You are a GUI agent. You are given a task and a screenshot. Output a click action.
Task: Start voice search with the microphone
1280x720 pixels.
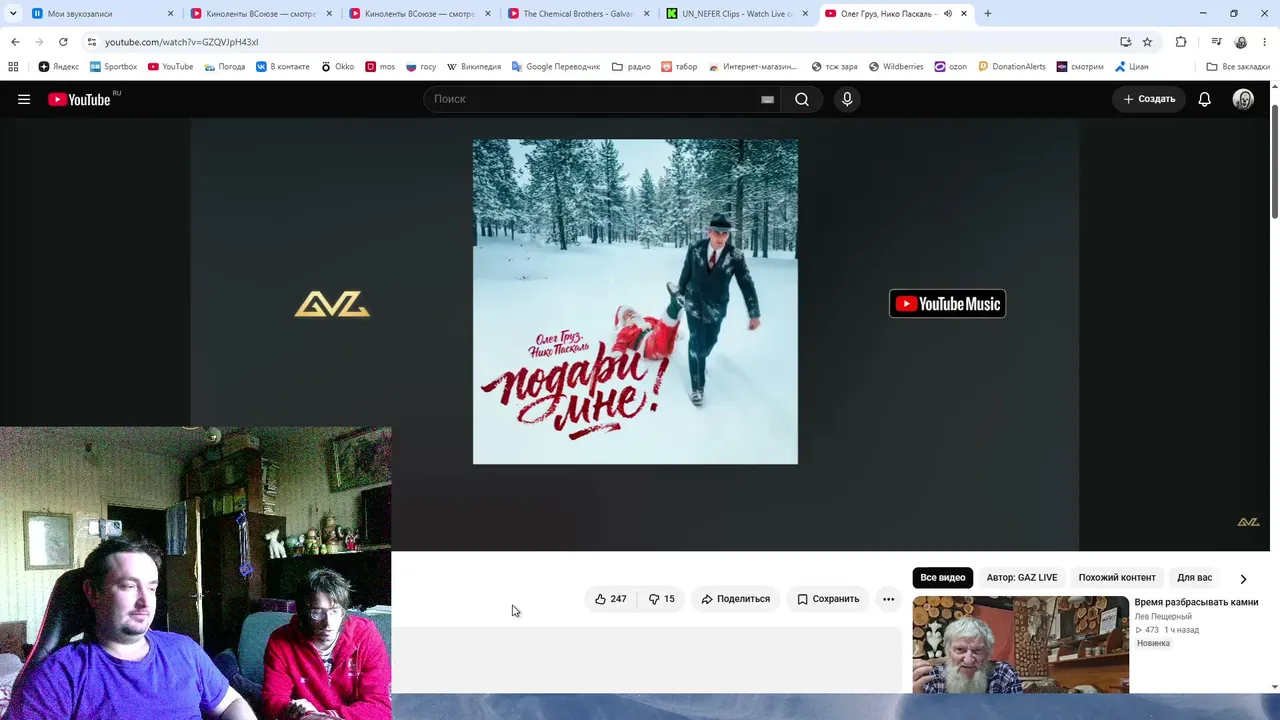[847, 99]
